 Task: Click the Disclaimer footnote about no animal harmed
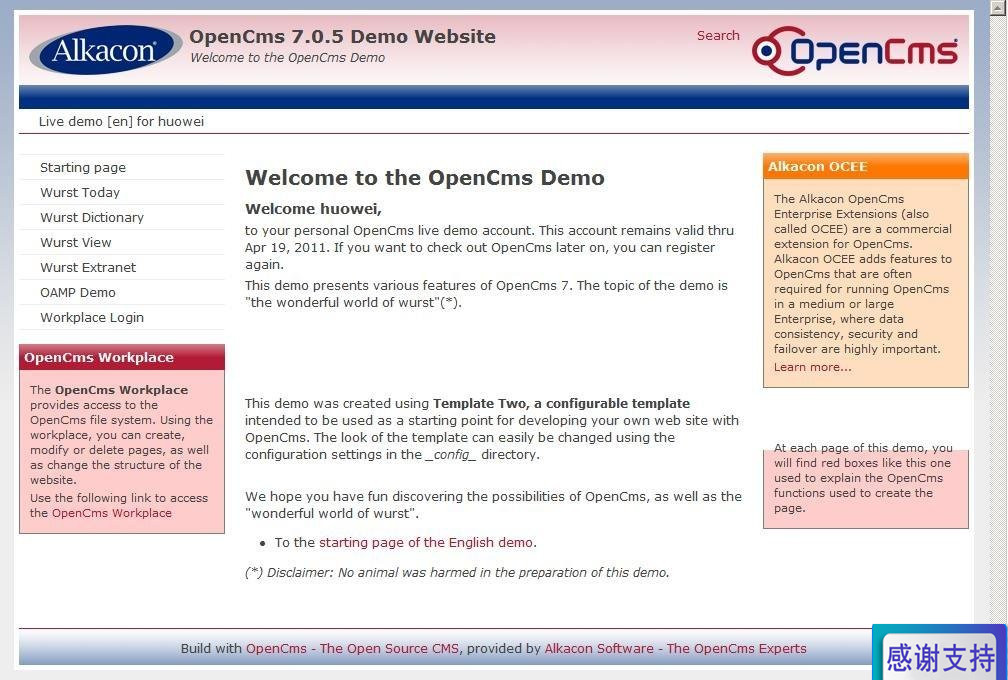(x=457, y=573)
